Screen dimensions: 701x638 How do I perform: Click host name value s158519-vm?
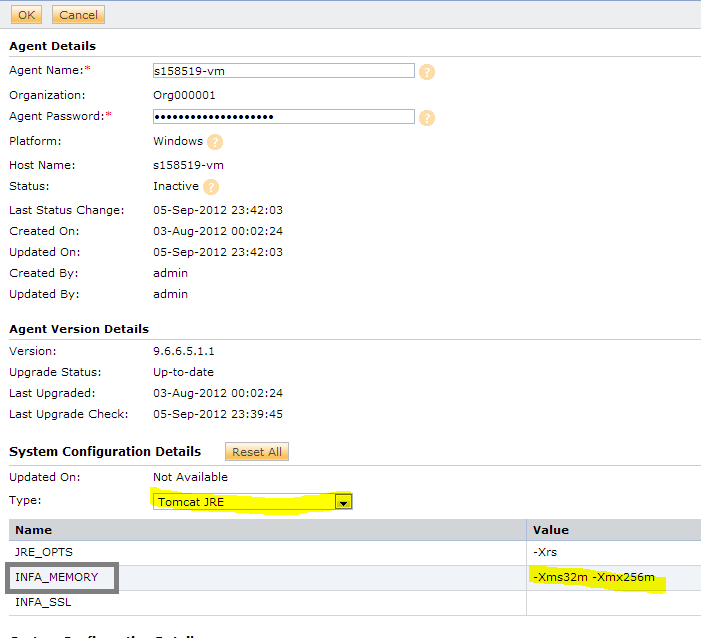coord(188,165)
